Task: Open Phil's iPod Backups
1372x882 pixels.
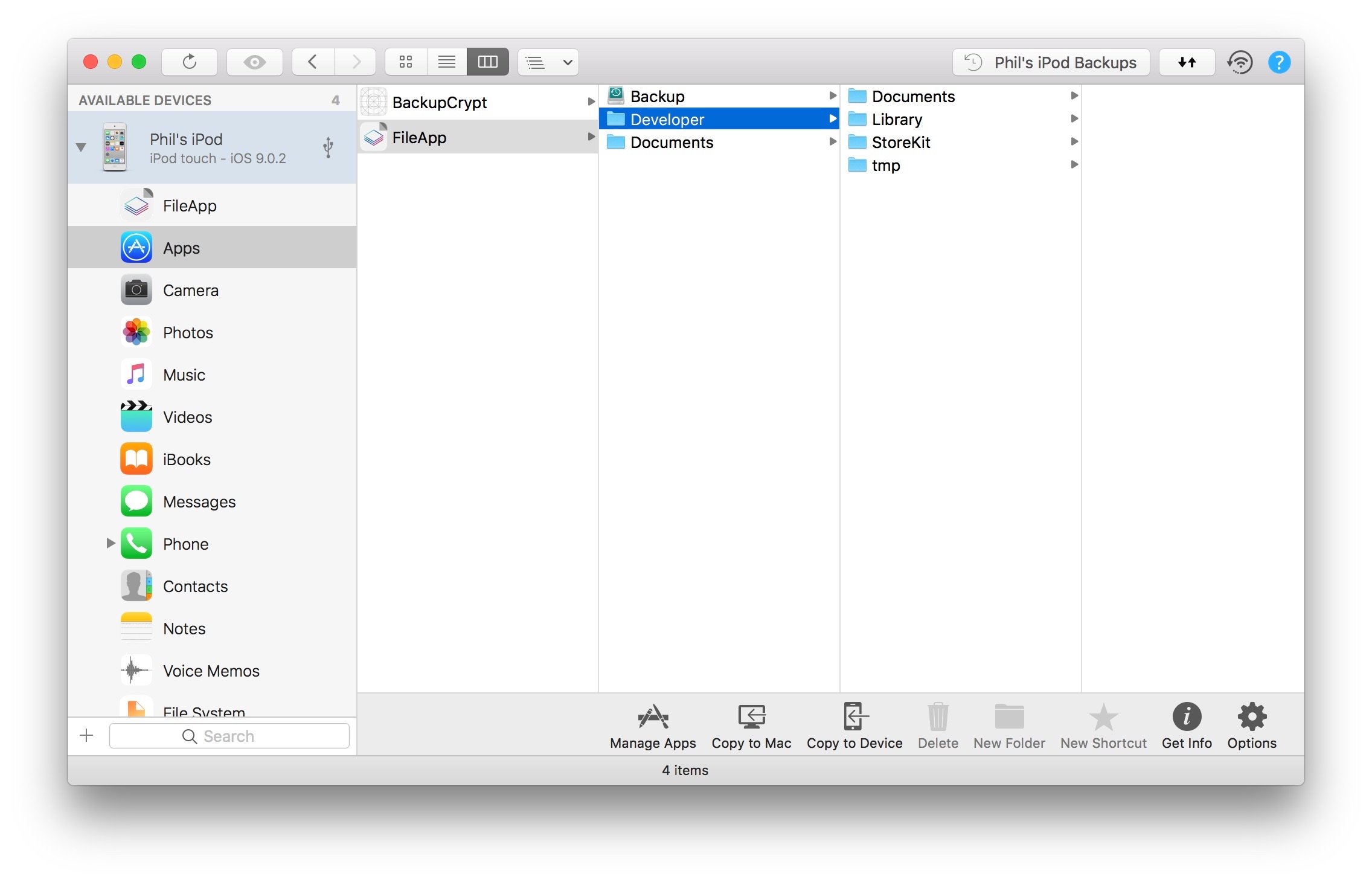Action: coord(1051,62)
